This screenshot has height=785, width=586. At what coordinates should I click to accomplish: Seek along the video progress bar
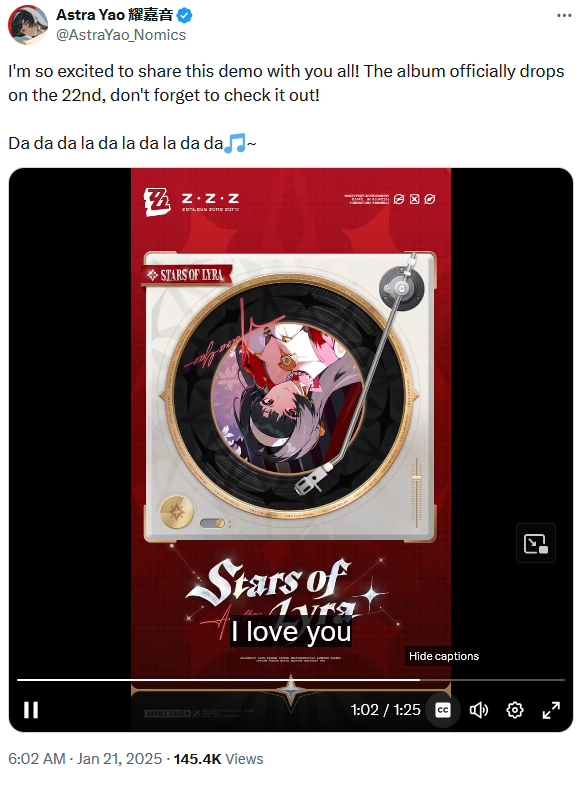tap(291, 680)
